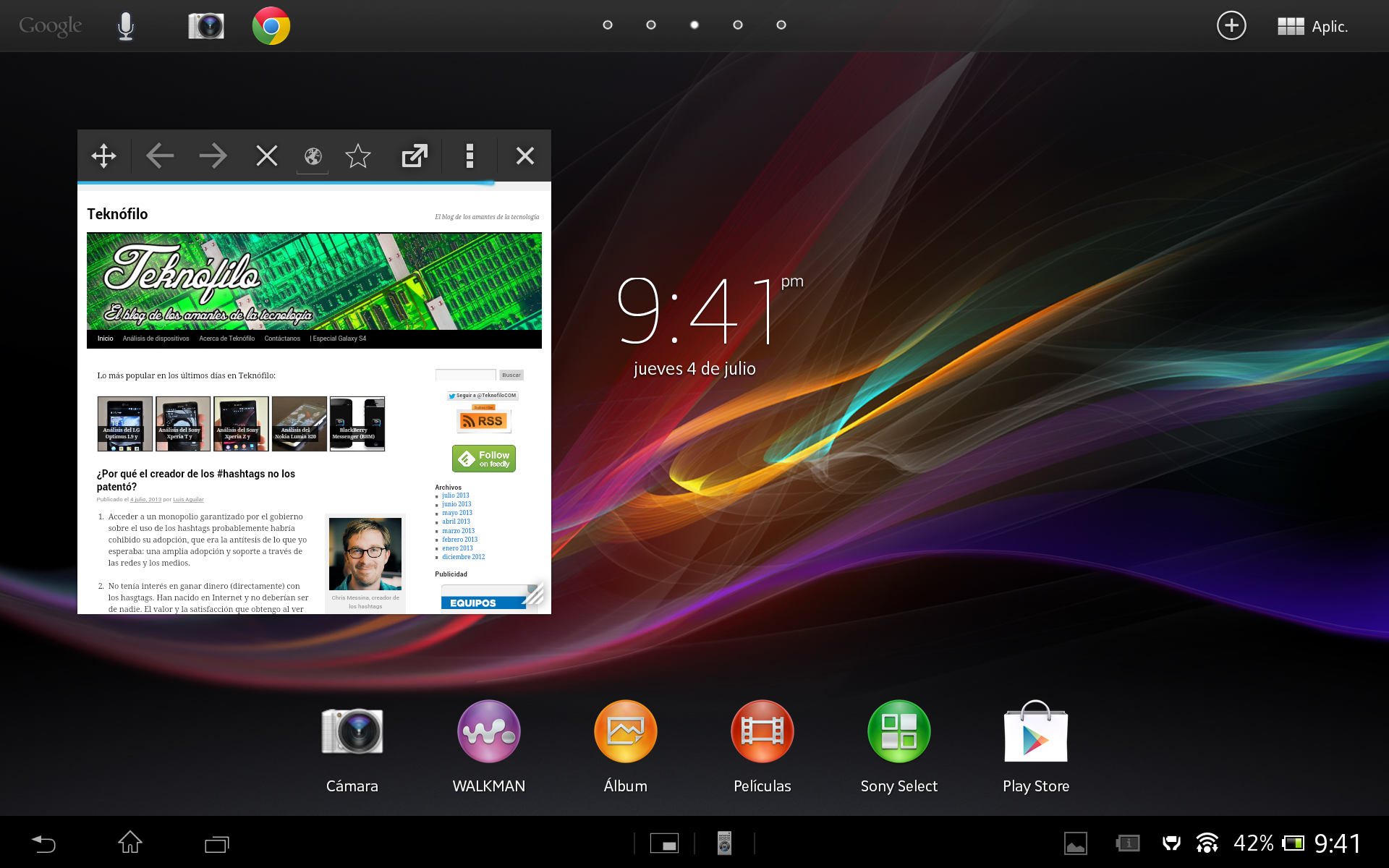This screenshot has width=1389, height=868.
Task: Go back in the small browser window
Action: [159, 156]
